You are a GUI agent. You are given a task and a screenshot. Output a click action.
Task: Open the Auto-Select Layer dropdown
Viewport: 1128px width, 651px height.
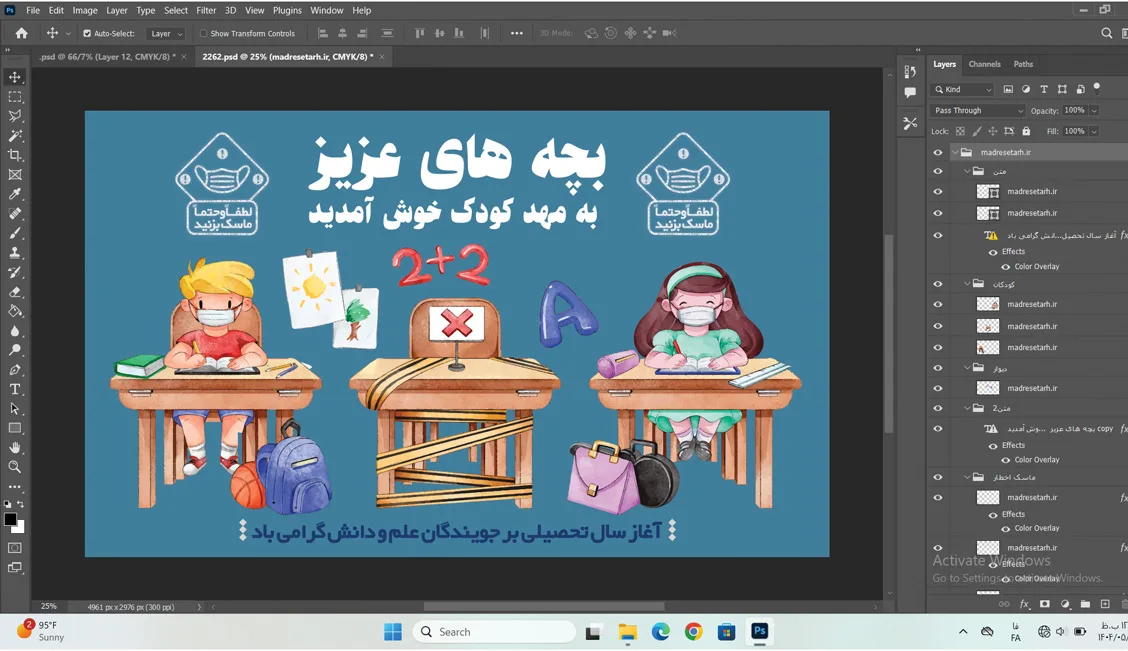tap(166, 33)
